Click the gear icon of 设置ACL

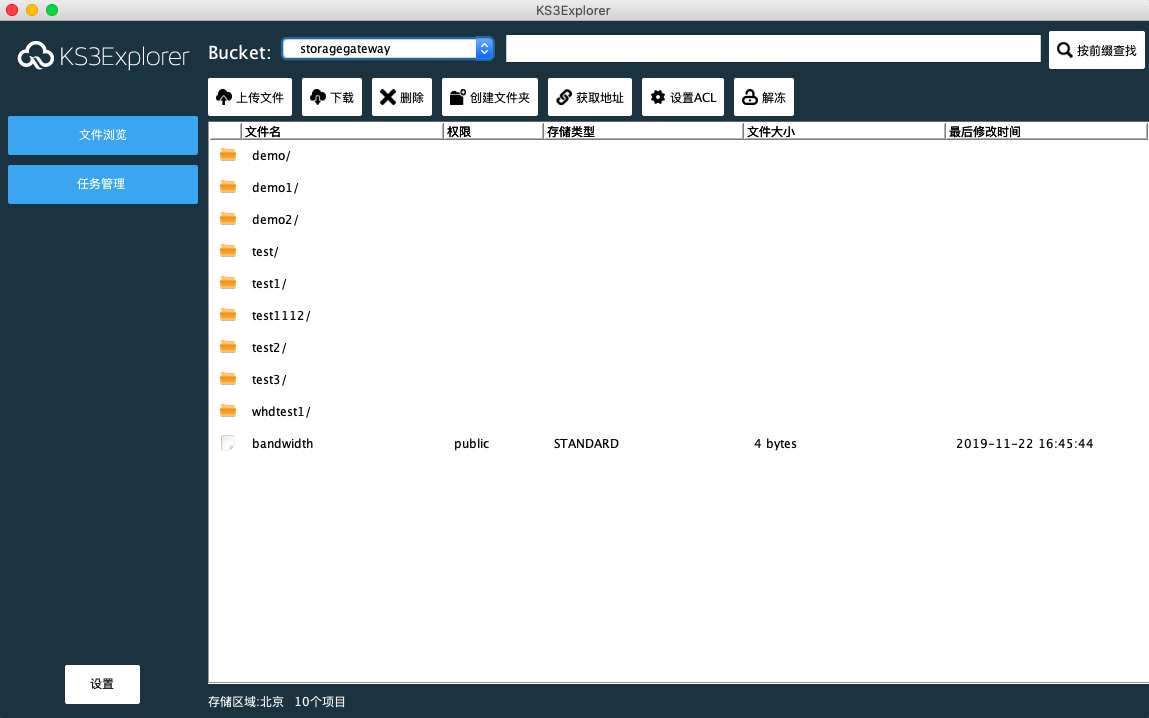(658, 97)
